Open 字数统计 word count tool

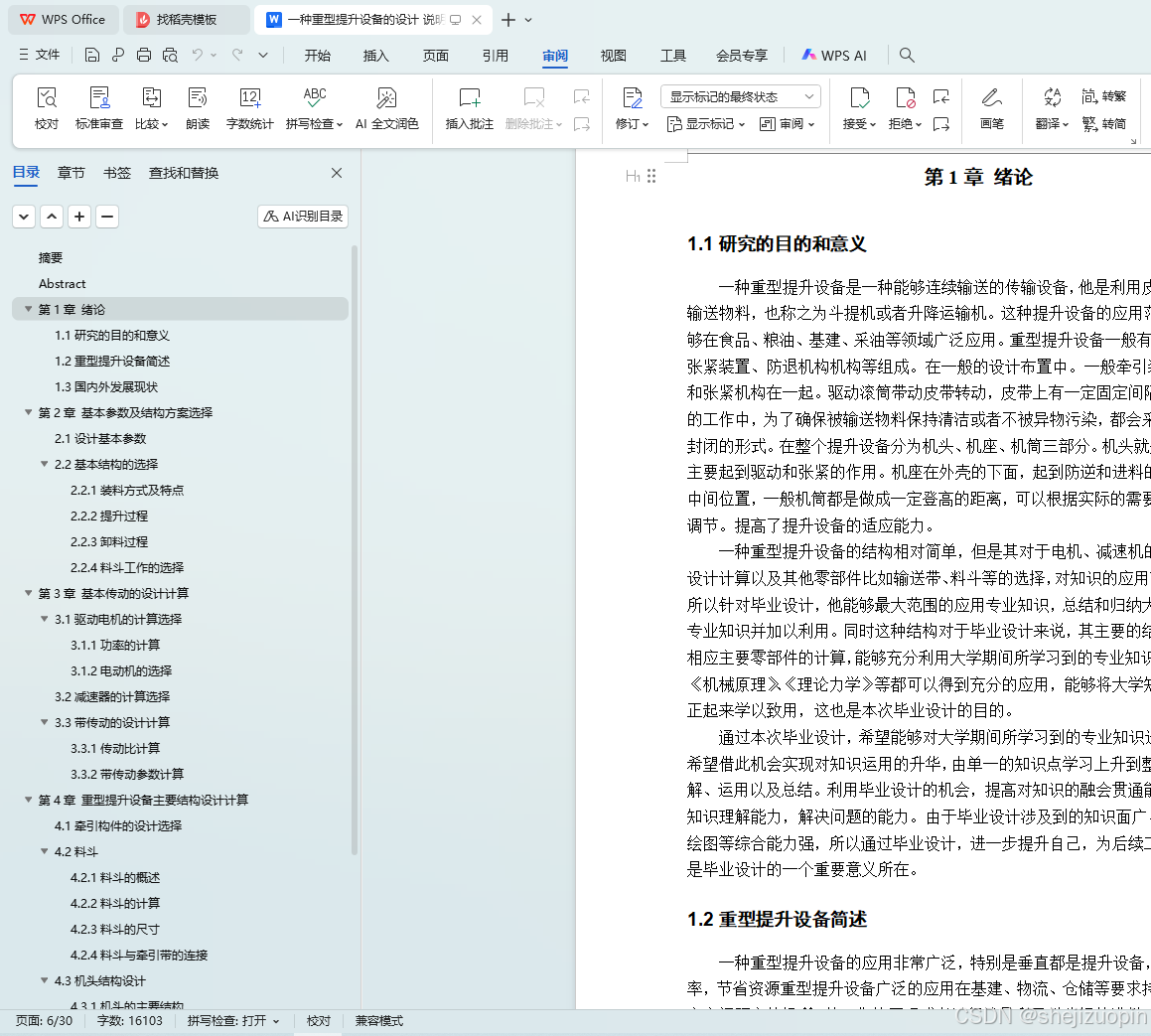[249, 108]
